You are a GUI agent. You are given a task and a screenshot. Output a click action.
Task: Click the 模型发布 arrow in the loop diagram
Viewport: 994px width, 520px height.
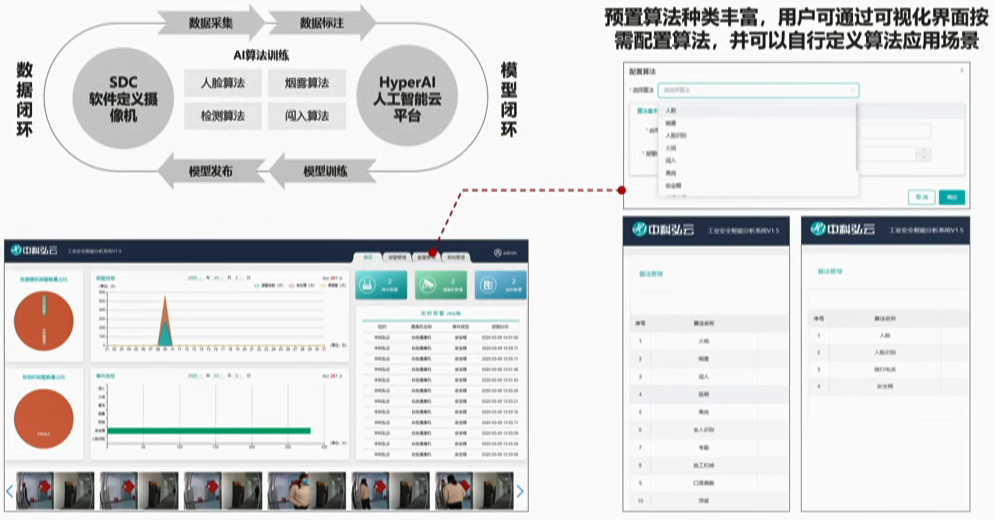[x=211, y=171]
